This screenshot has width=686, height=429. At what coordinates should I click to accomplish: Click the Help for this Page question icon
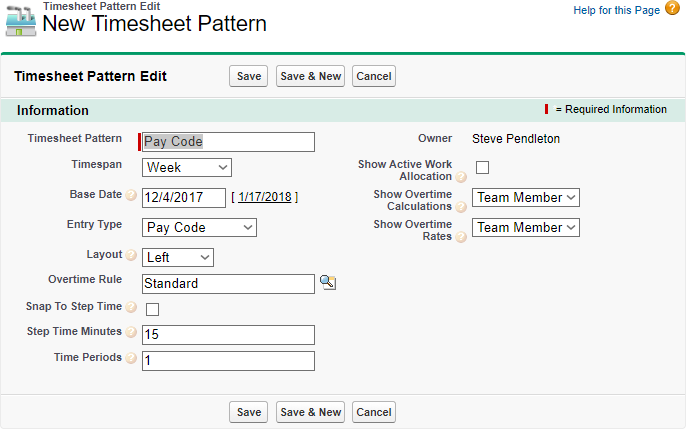point(672,9)
